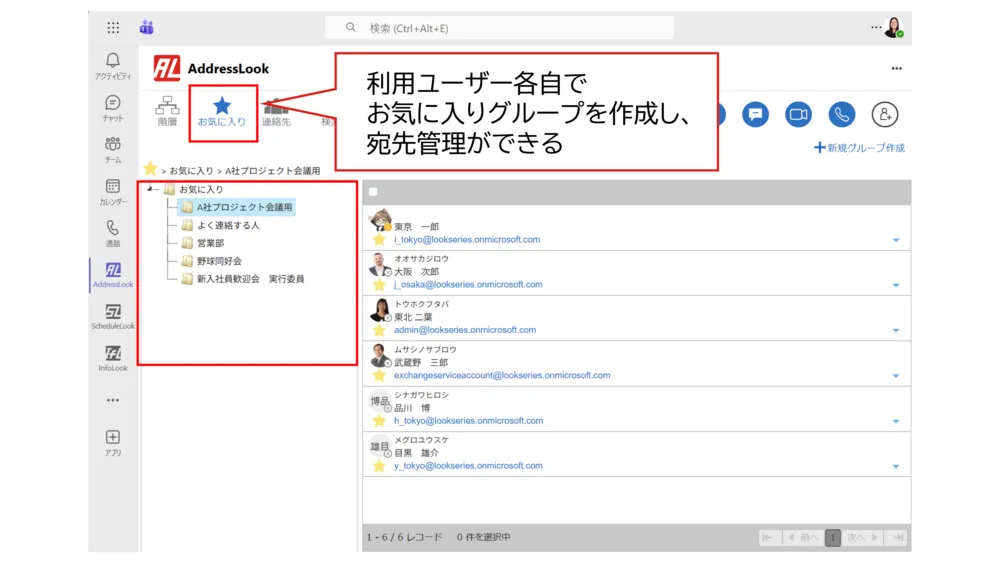This screenshot has width=1000, height=563.
Task: Open email h_tokyo@lookseries.onmicrosoft.com
Action: point(469,421)
